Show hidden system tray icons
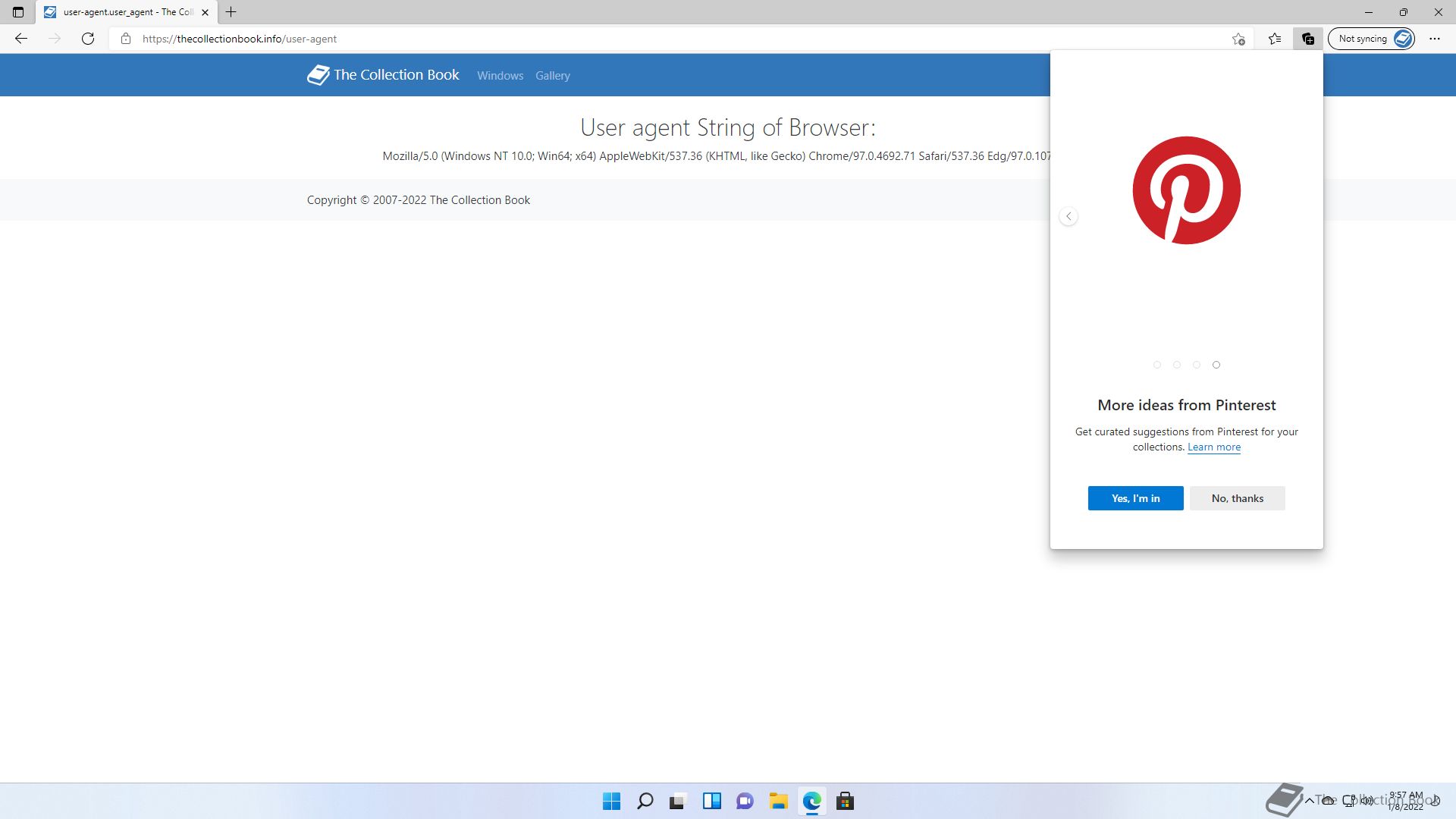This screenshot has width=1456, height=819. point(1309,801)
